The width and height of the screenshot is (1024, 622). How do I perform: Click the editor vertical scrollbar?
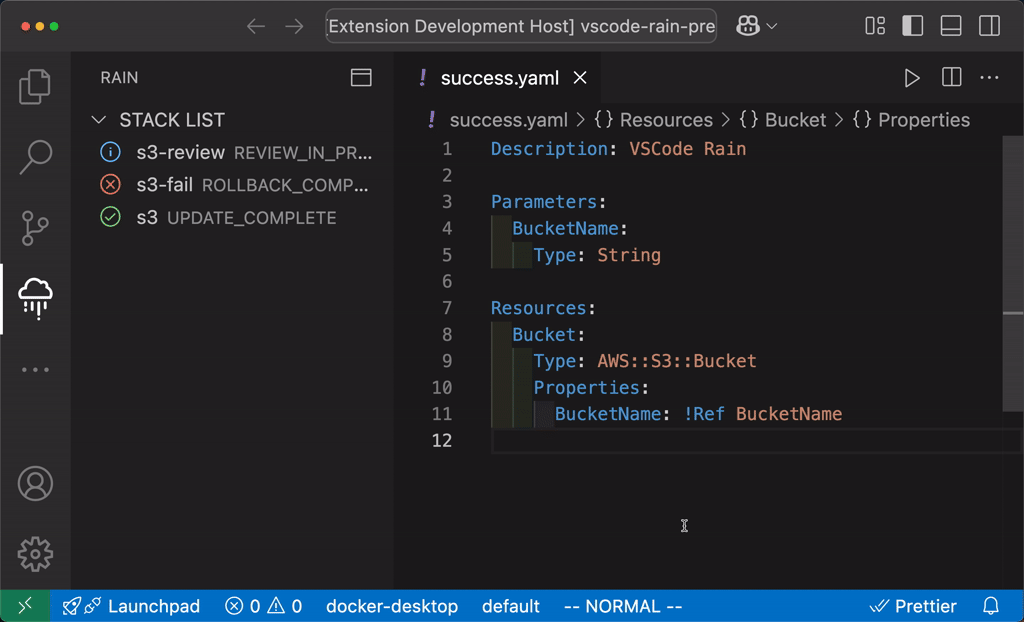1013,274
